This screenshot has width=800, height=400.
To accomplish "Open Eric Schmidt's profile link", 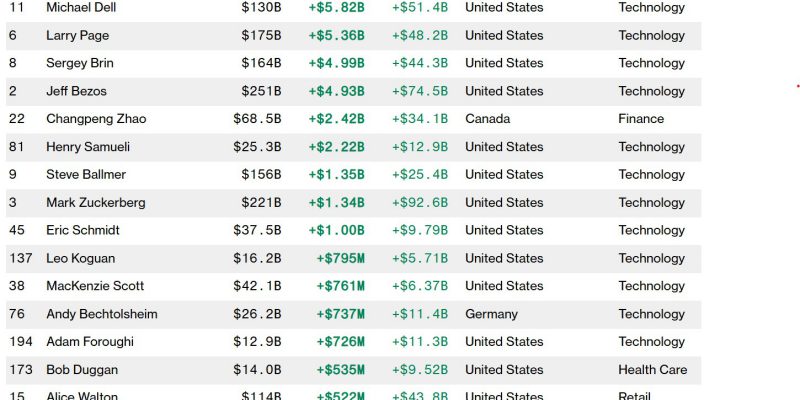I will point(83,230).
